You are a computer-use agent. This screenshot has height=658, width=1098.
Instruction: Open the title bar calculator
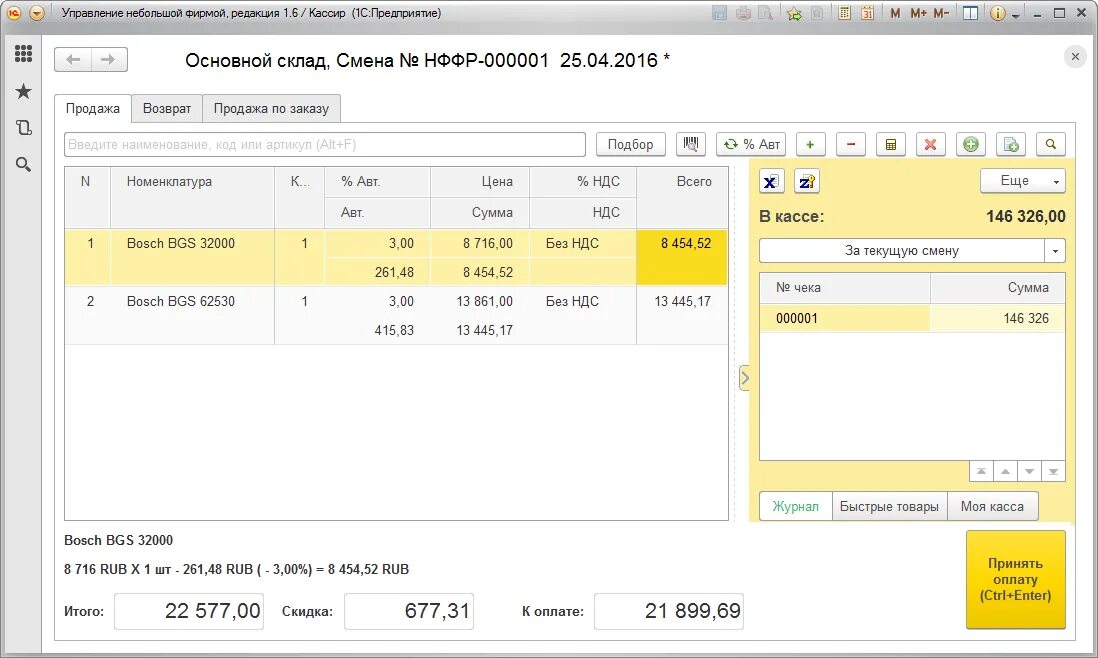pyautogui.click(x=845, y=13)
